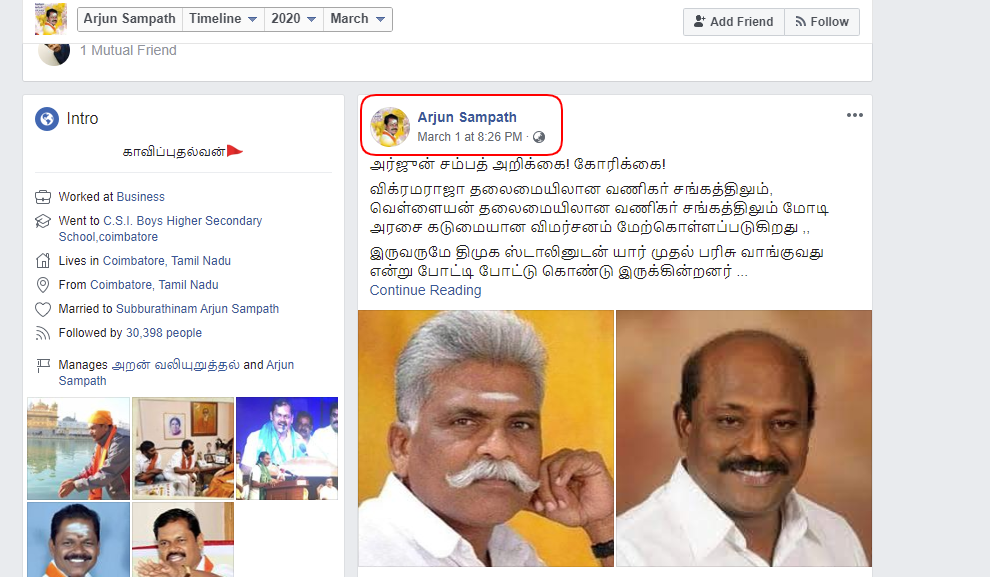Open the March month dropdown
The height and width of the screenshot is (577, 990).
click(x=357, y=19)
